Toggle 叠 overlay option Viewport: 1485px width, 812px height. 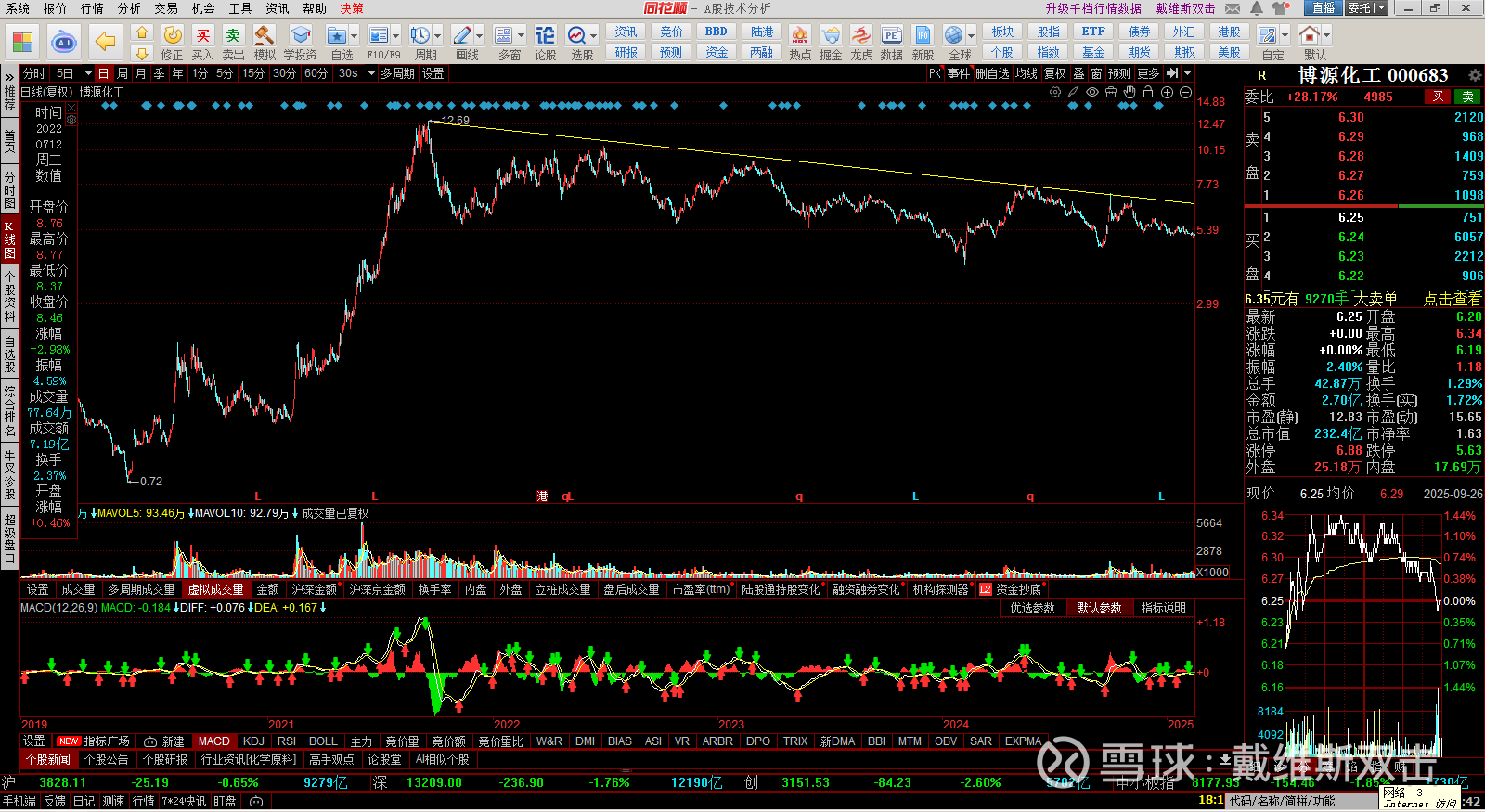[x=1078, y=73]
